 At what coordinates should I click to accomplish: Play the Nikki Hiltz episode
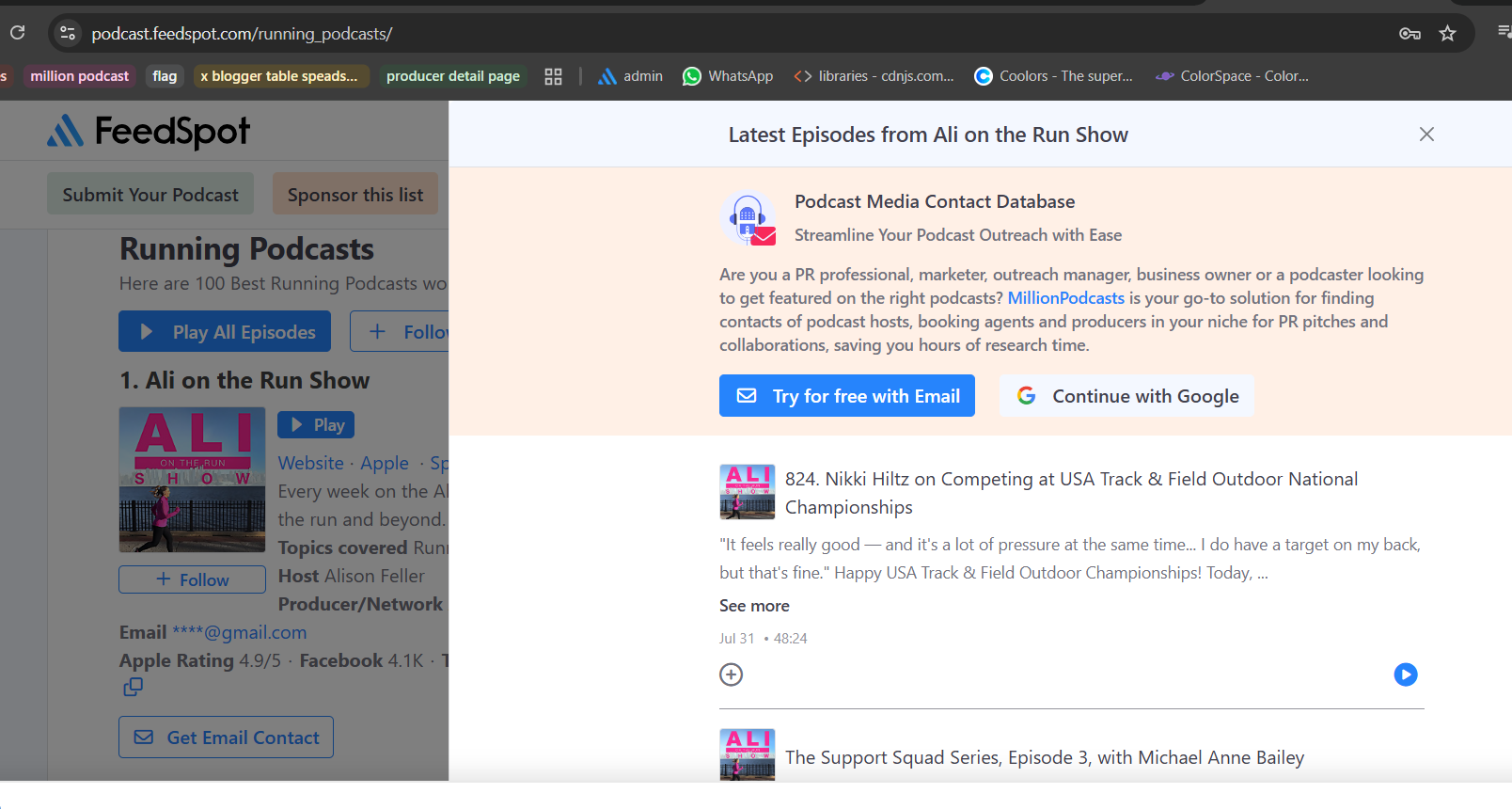(x=1406, y=674)
